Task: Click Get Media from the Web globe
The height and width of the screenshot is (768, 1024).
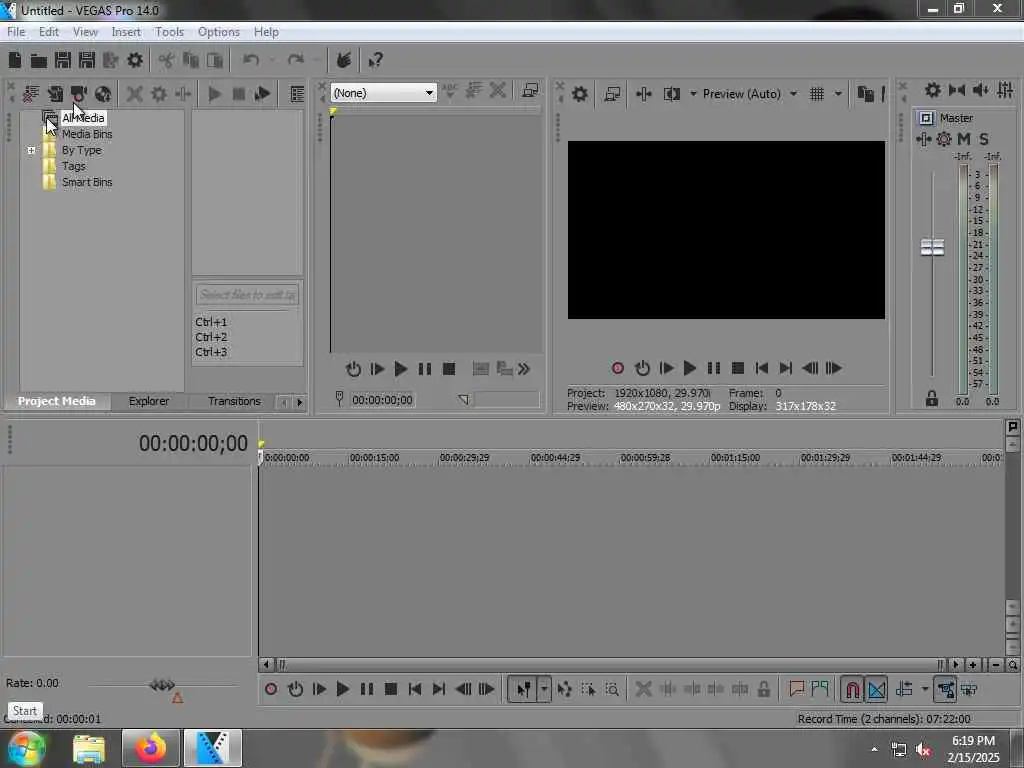Action: pos(103,94)
